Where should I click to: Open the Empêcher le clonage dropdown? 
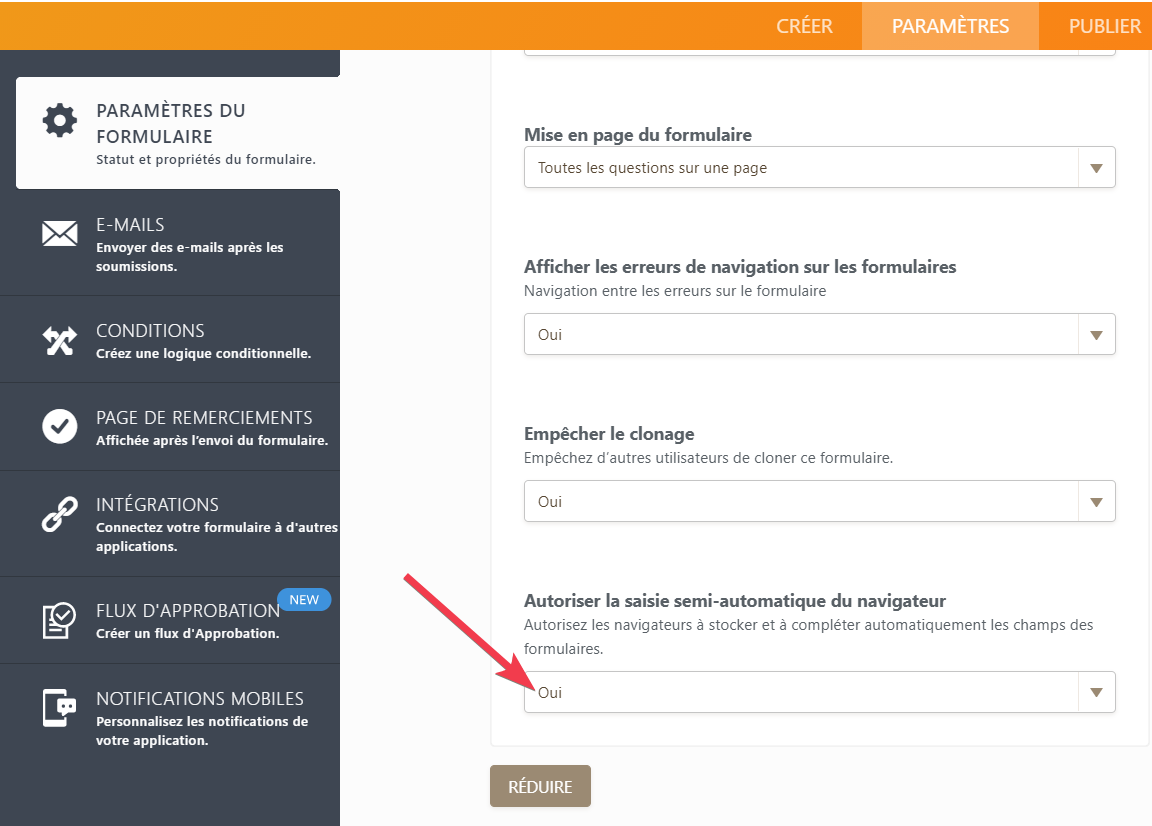click(819, 502)
